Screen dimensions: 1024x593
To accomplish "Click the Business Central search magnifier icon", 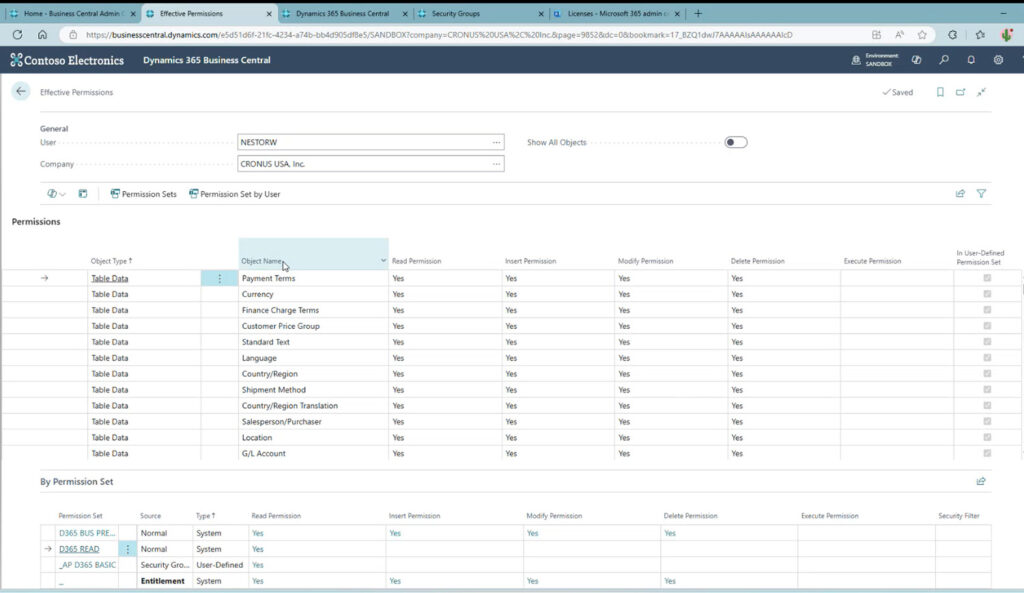I will (944, 60).
